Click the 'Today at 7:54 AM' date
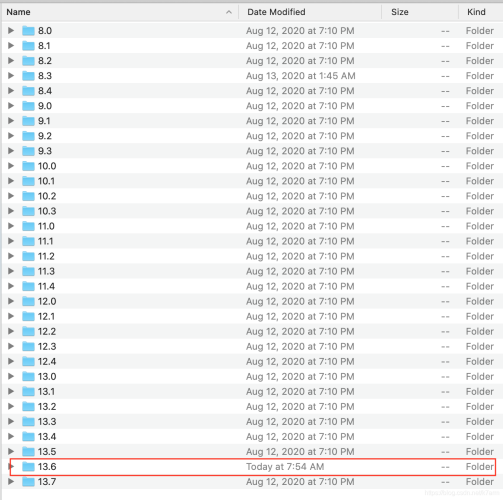The height and width of the screenshot is (500, 503). [285, 467]
